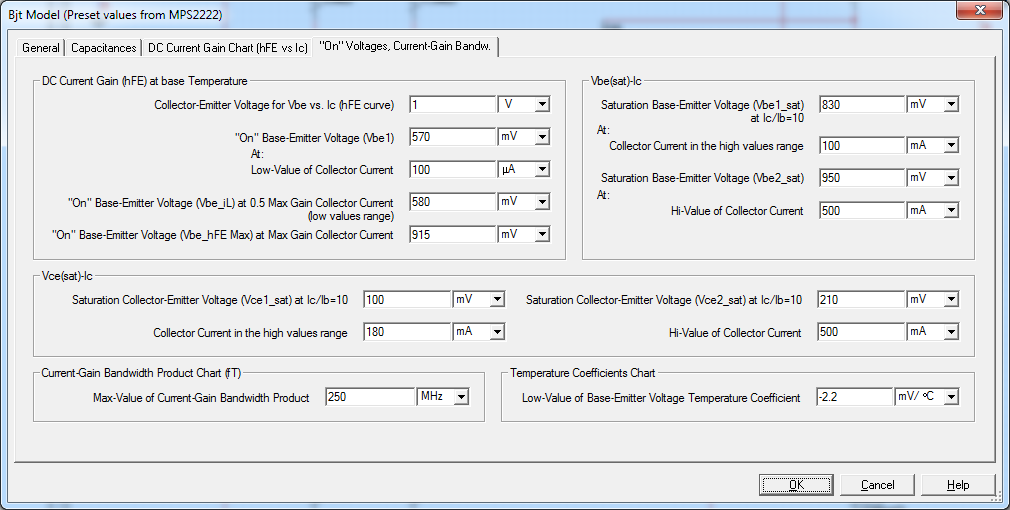Close the Bjt Model dialog
The height and width of the screenshot is (510, 1010).
pyautogui.click(x=979, y=10)
